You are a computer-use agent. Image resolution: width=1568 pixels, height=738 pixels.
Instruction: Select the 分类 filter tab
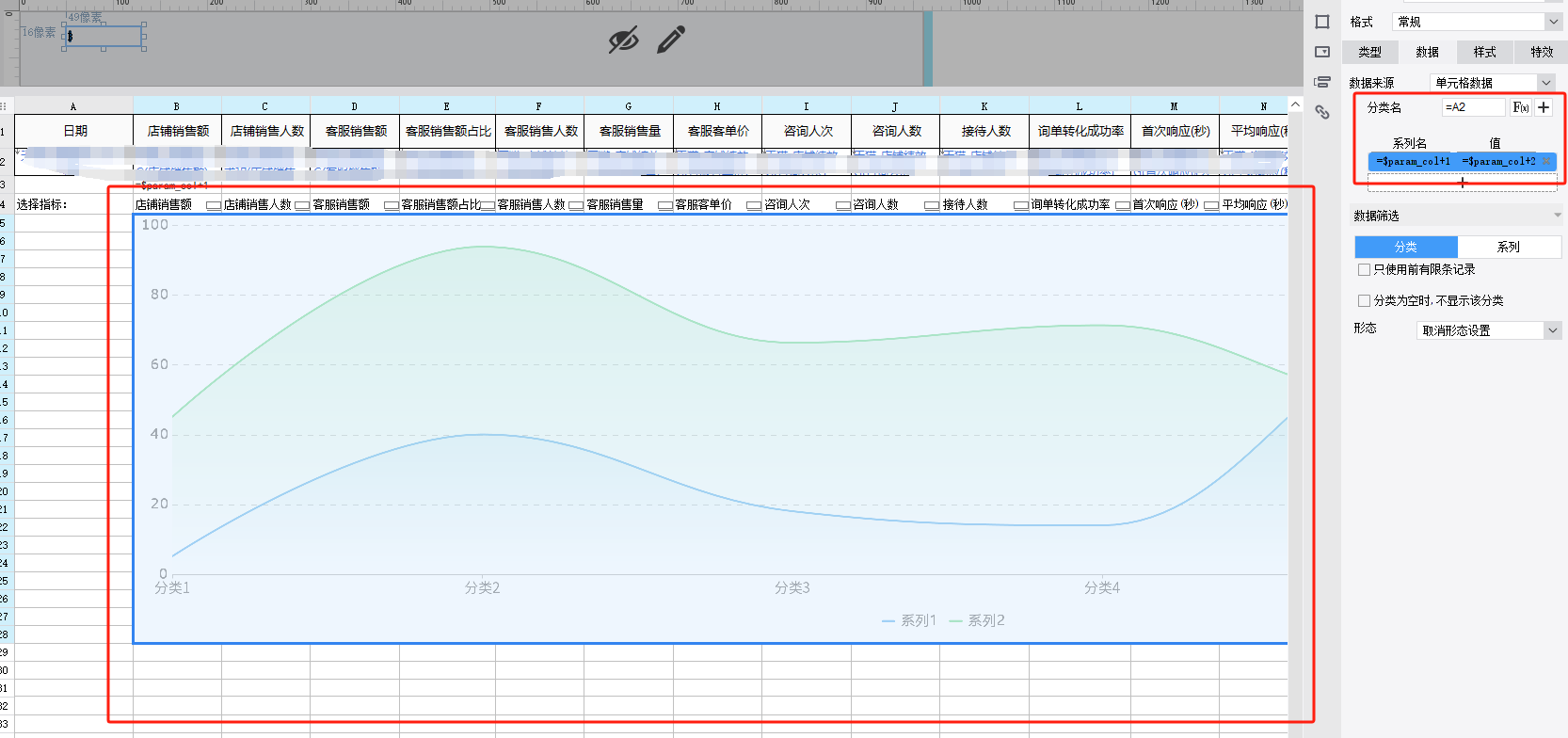click(x=1406, y=247)
